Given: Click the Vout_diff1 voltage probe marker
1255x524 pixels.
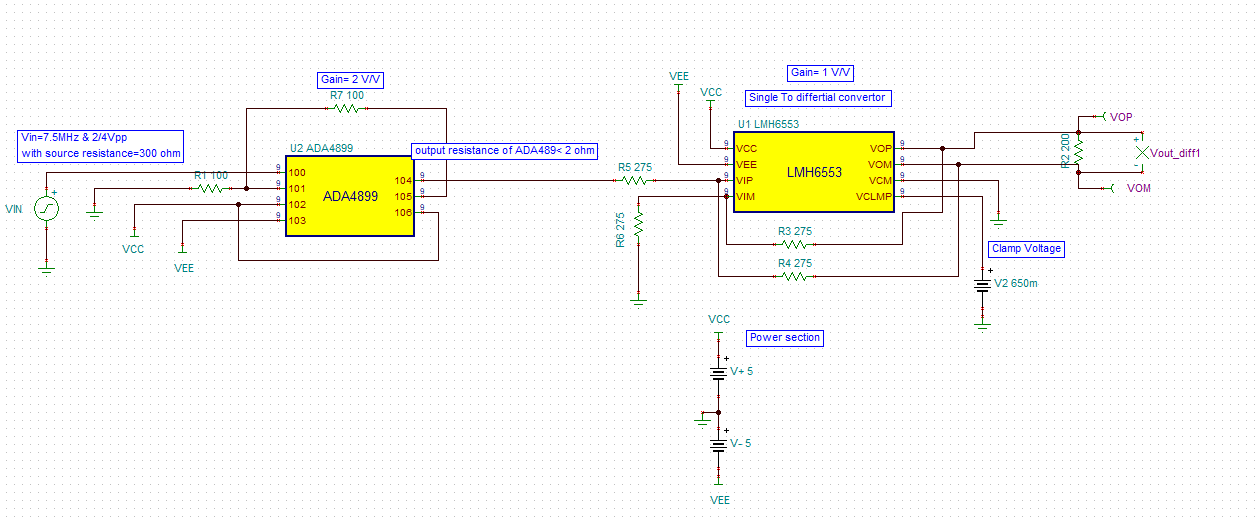Looking at the screenshot, I should click(1141, 153).
